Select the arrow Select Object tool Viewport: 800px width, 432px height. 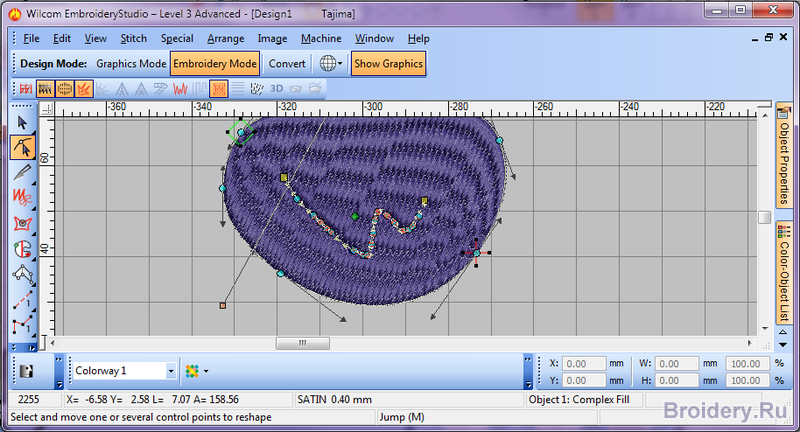[22, 122]
